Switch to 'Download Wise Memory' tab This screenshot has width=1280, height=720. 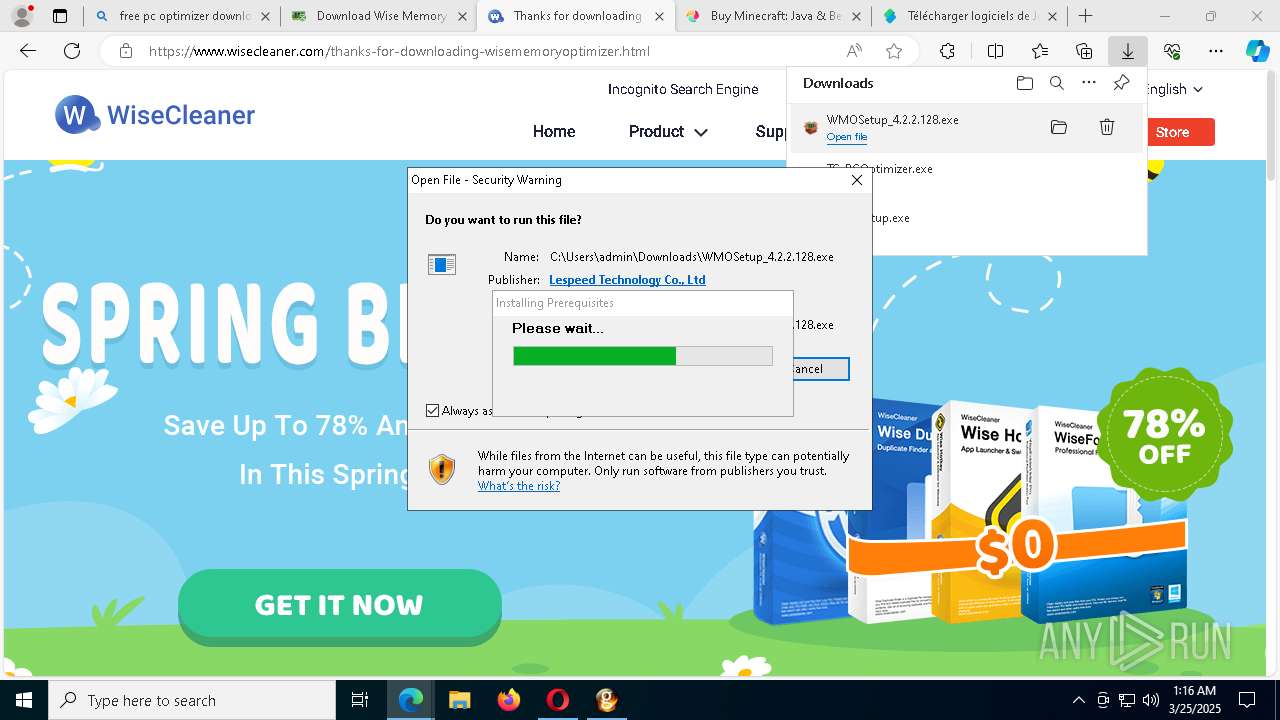[378, 16]
